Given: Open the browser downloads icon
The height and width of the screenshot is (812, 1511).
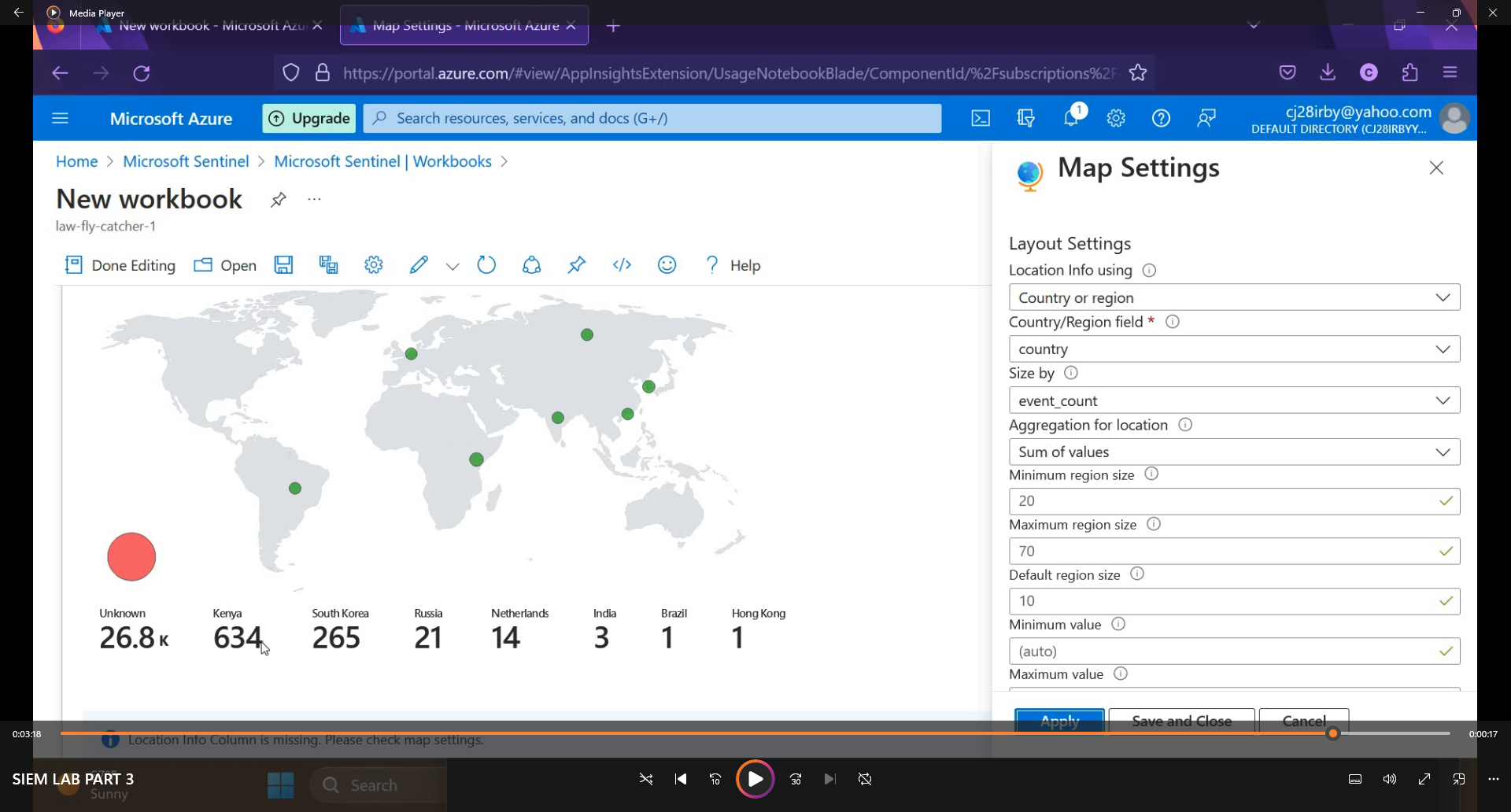Looking at the screenshot, I should pyautogui.click(x=1328, y=72).
